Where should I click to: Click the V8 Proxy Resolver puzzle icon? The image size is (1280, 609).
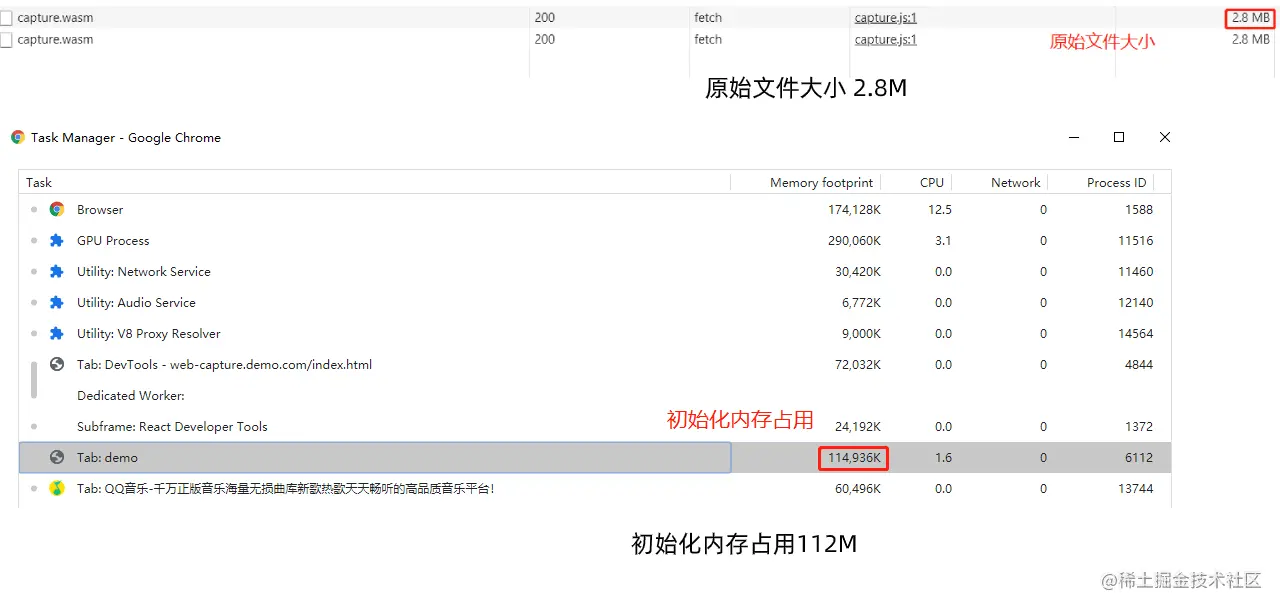[58, 333]
